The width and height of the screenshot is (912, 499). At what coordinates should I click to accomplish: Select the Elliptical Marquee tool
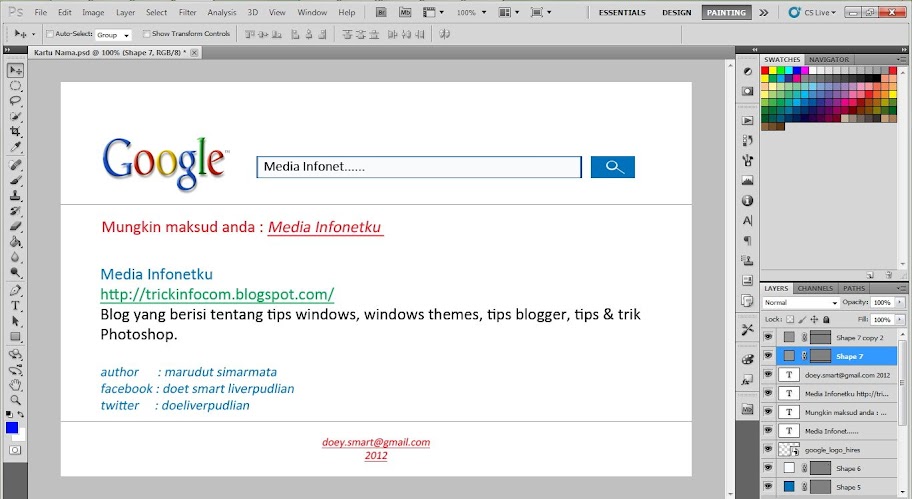click(15, 86)
